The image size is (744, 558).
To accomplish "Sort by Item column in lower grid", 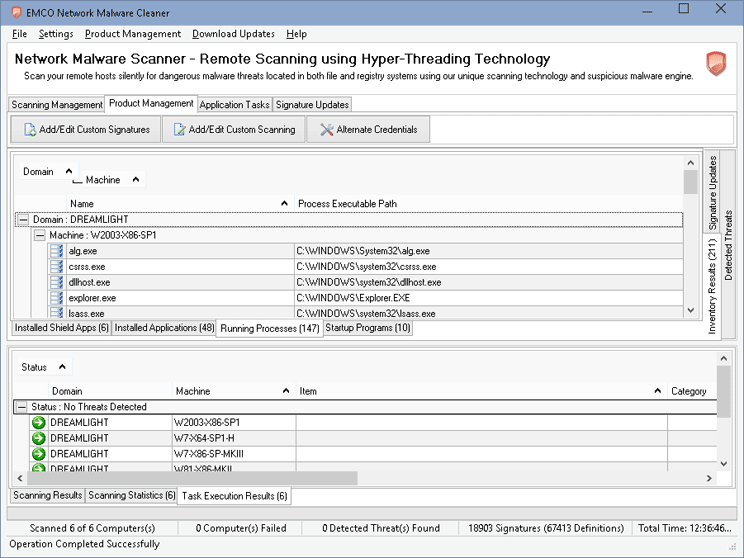I will 481,391.
